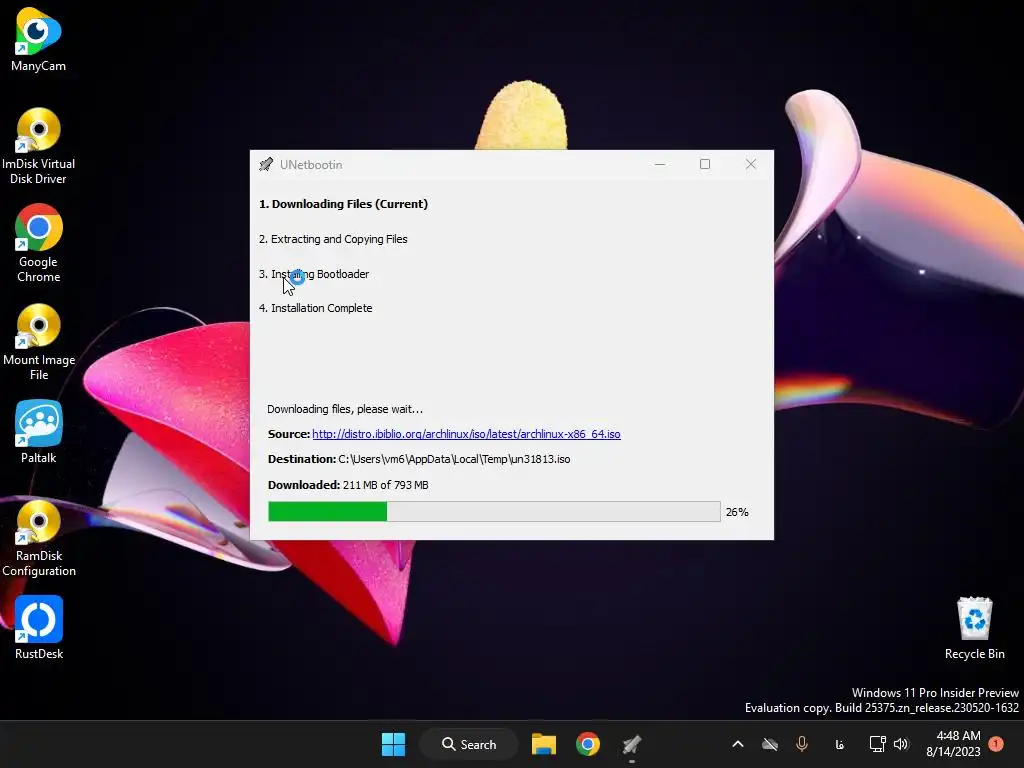Viewport: 1024px width, 768px height.
Task: Switch the input language indicator
Action: coord(839,744)
